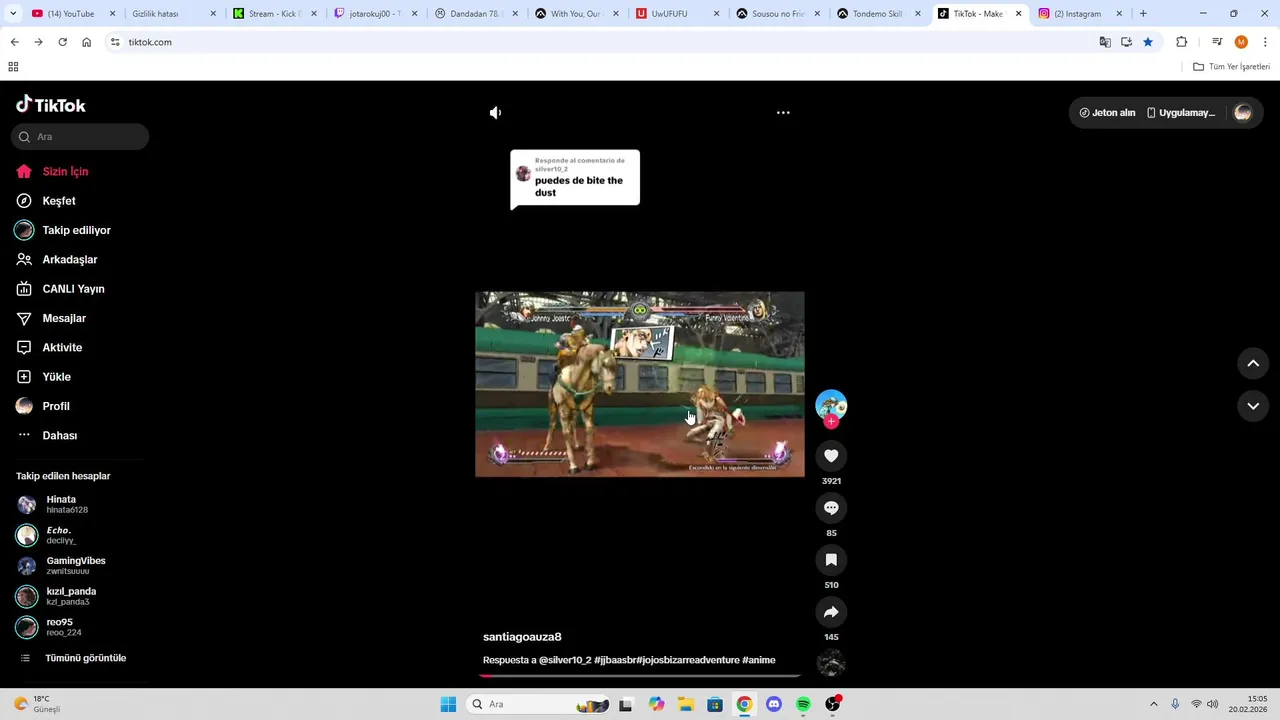Open Mesajlar inbox
The width and height of the screenshot is (1280, 720).
64,318
